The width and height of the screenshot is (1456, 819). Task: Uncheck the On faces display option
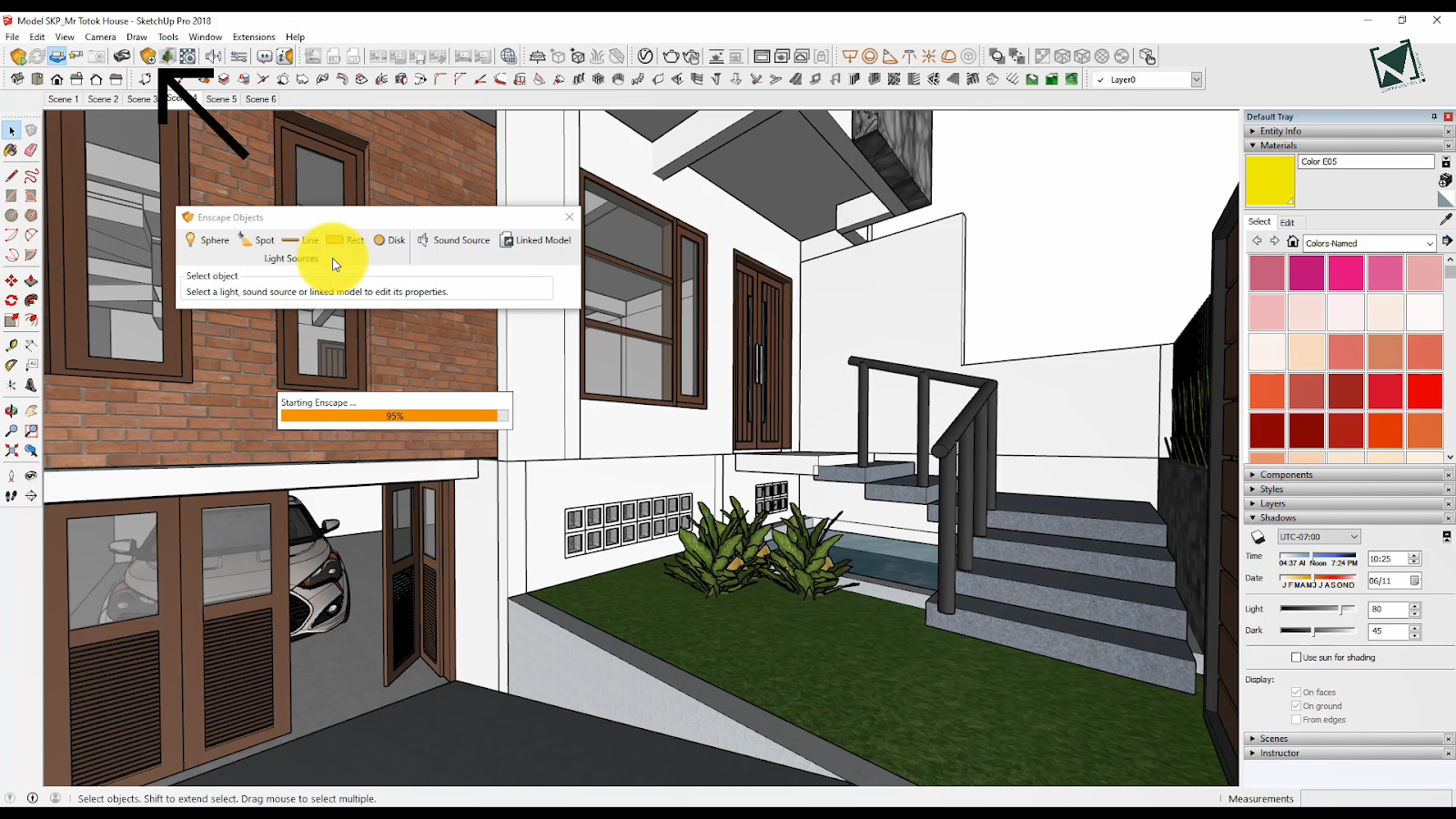pyautogui.click(x=1296, y=692)
